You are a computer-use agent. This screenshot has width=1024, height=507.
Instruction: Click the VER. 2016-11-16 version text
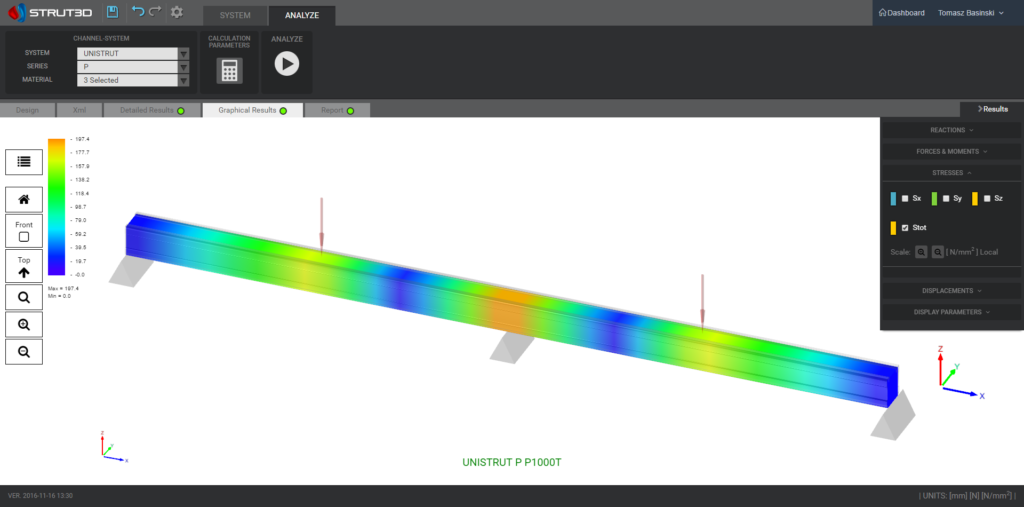coord(40,496)
